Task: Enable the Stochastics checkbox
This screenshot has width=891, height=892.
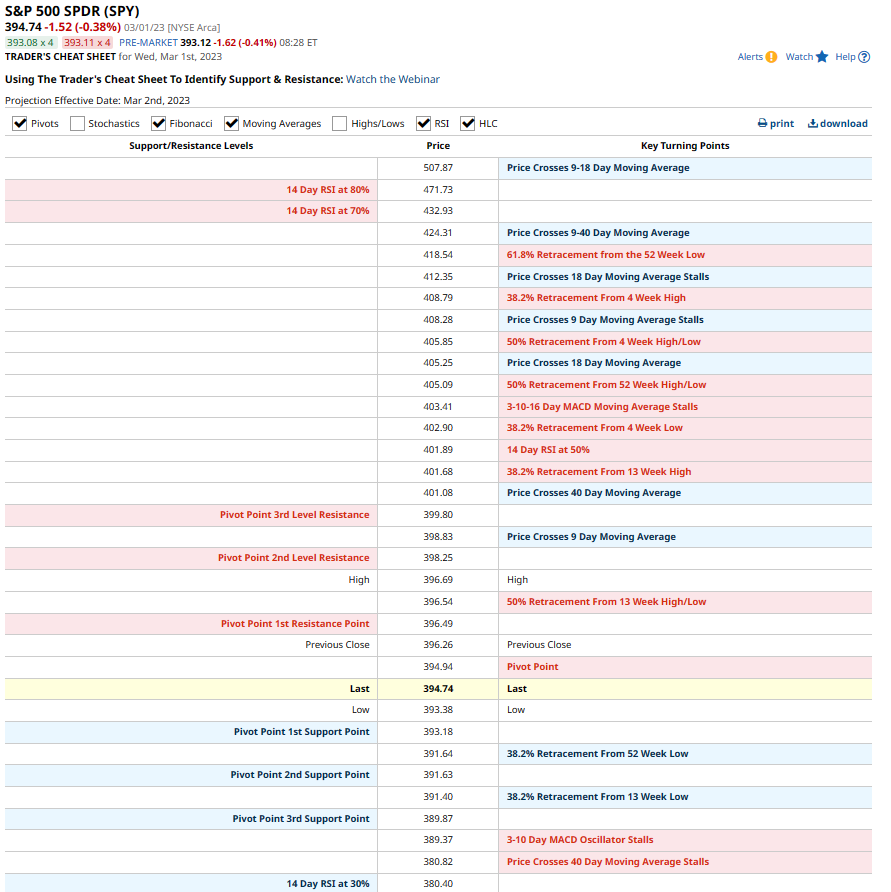Action: click(77, 123)
